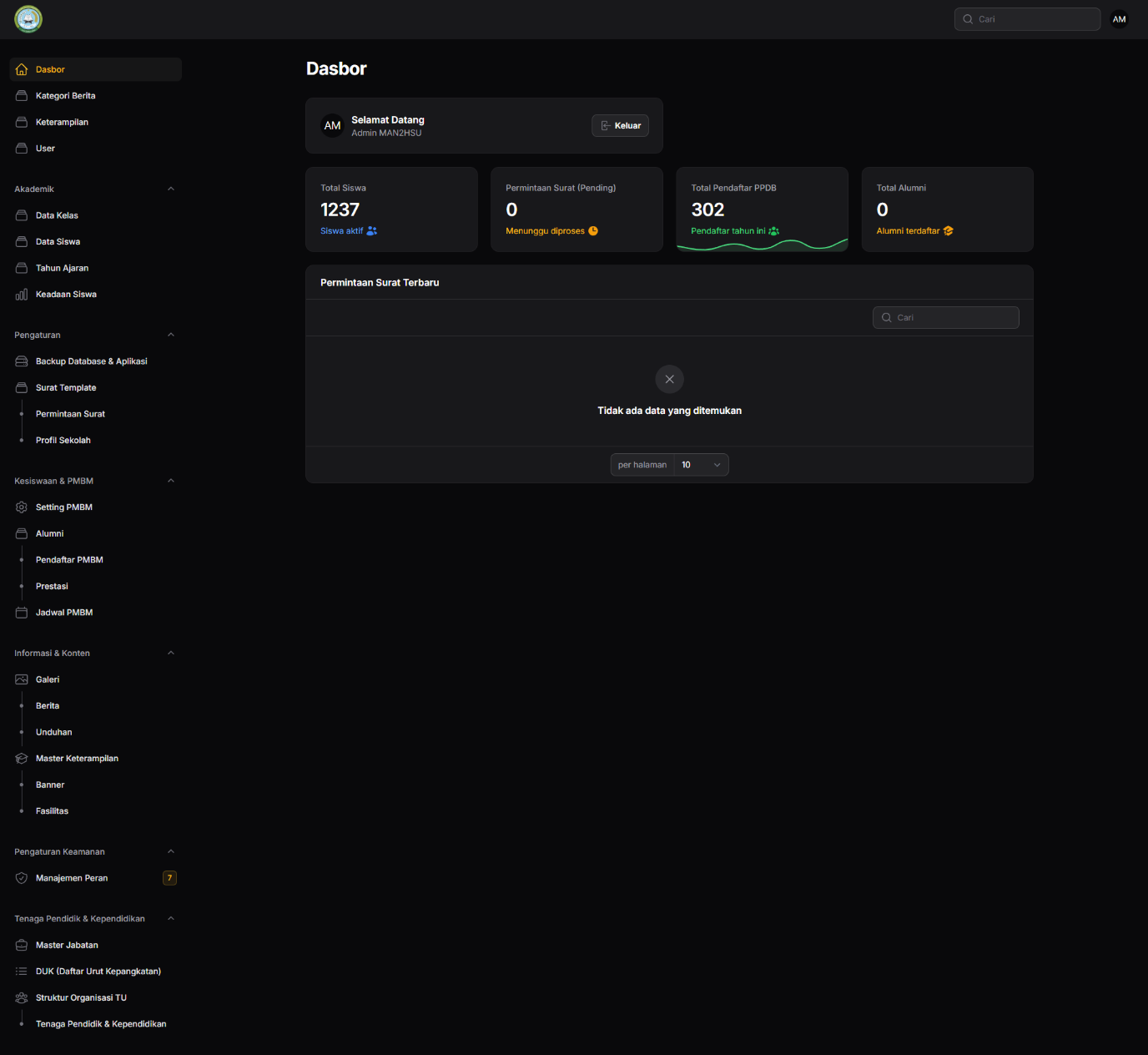The image size is (1148, 1055).
Task: Click the AM avatar in the top bar
Action: coord(1120,19)
